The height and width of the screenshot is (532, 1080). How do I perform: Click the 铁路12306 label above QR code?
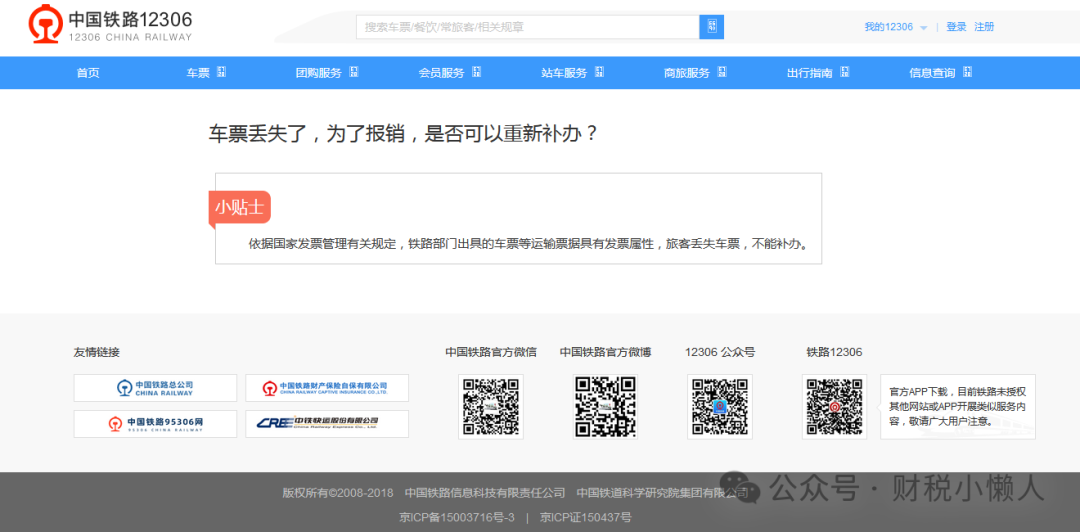coord(834,352)
